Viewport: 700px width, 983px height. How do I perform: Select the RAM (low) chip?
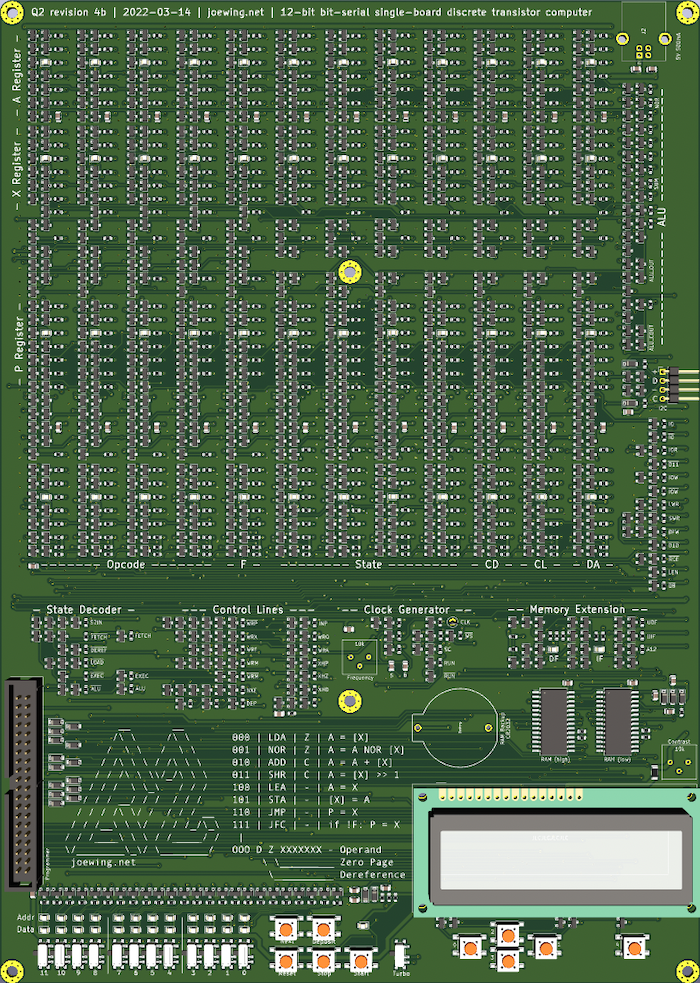[x=618, y=722]
